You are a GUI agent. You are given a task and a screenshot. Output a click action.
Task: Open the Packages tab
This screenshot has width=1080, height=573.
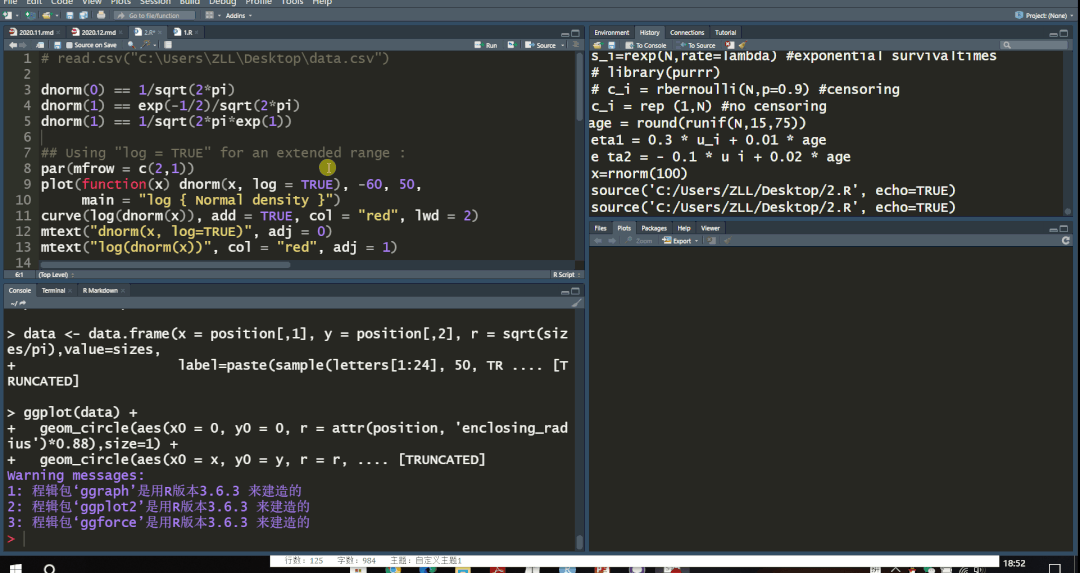point(654,228)
